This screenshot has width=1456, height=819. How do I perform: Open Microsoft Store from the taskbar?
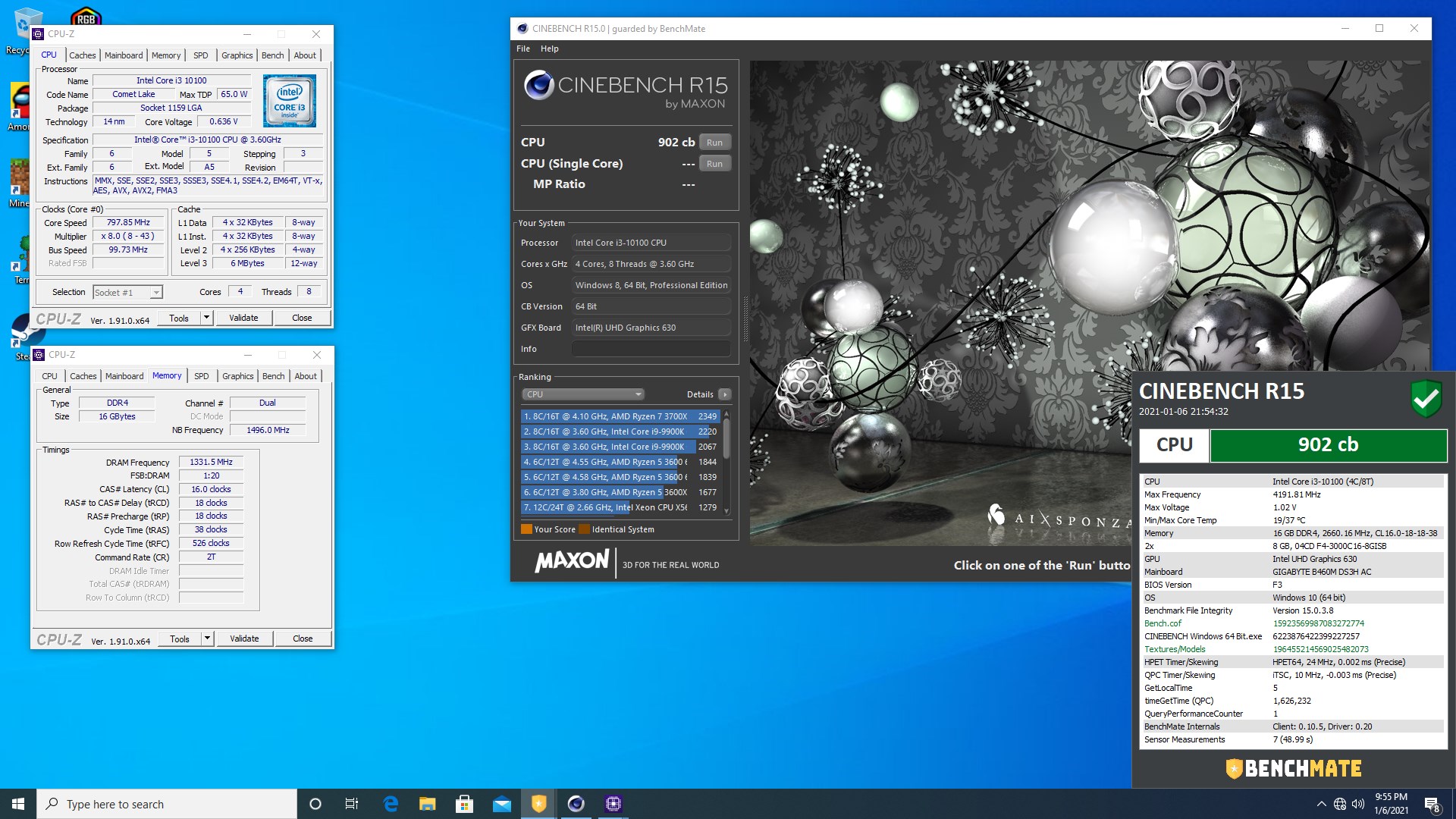coord(465,804)
